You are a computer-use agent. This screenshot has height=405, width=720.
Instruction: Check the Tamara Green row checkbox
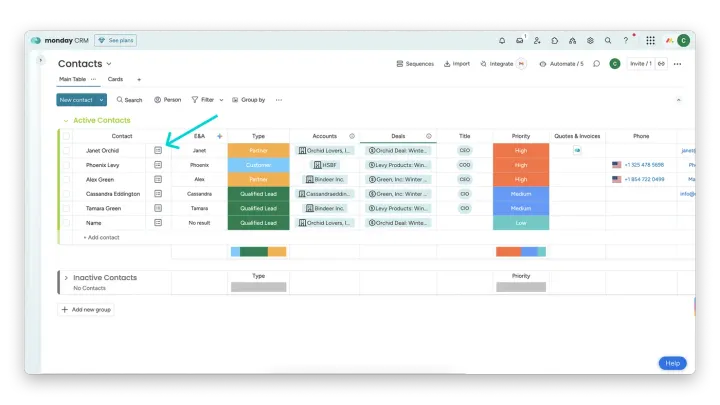(x=66, y=208)
